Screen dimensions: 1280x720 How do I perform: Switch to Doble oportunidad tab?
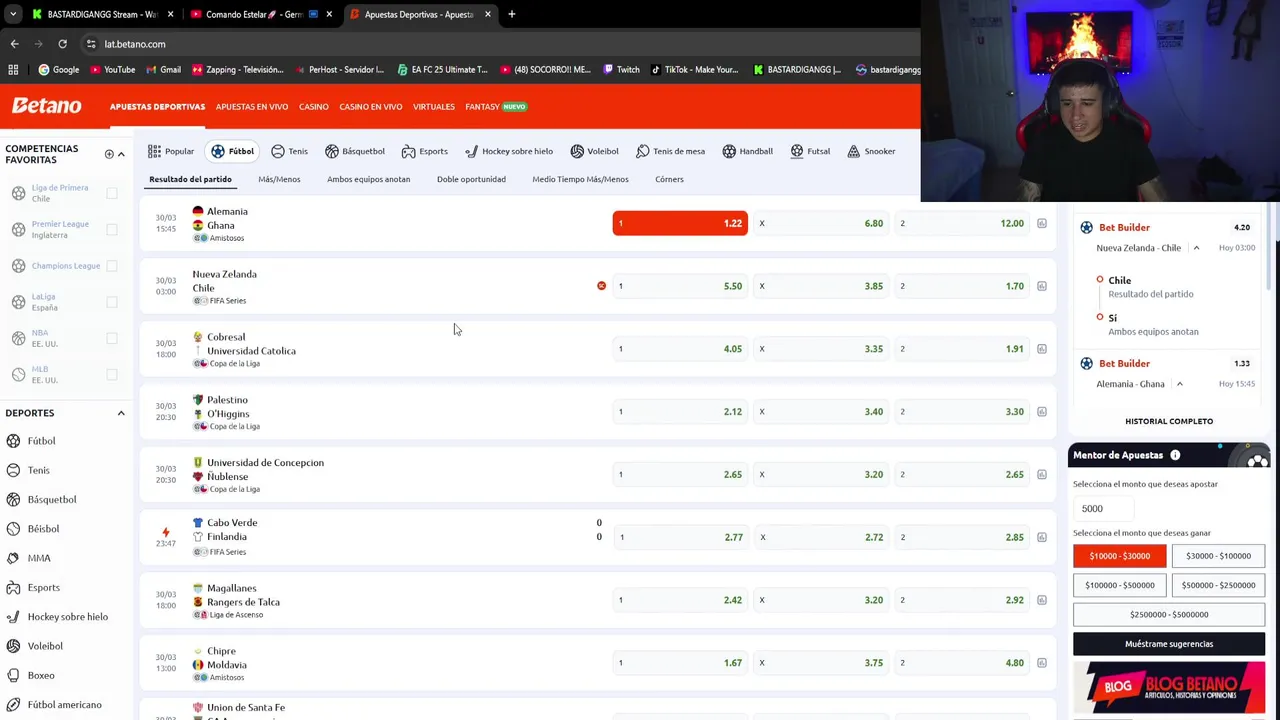471,179
